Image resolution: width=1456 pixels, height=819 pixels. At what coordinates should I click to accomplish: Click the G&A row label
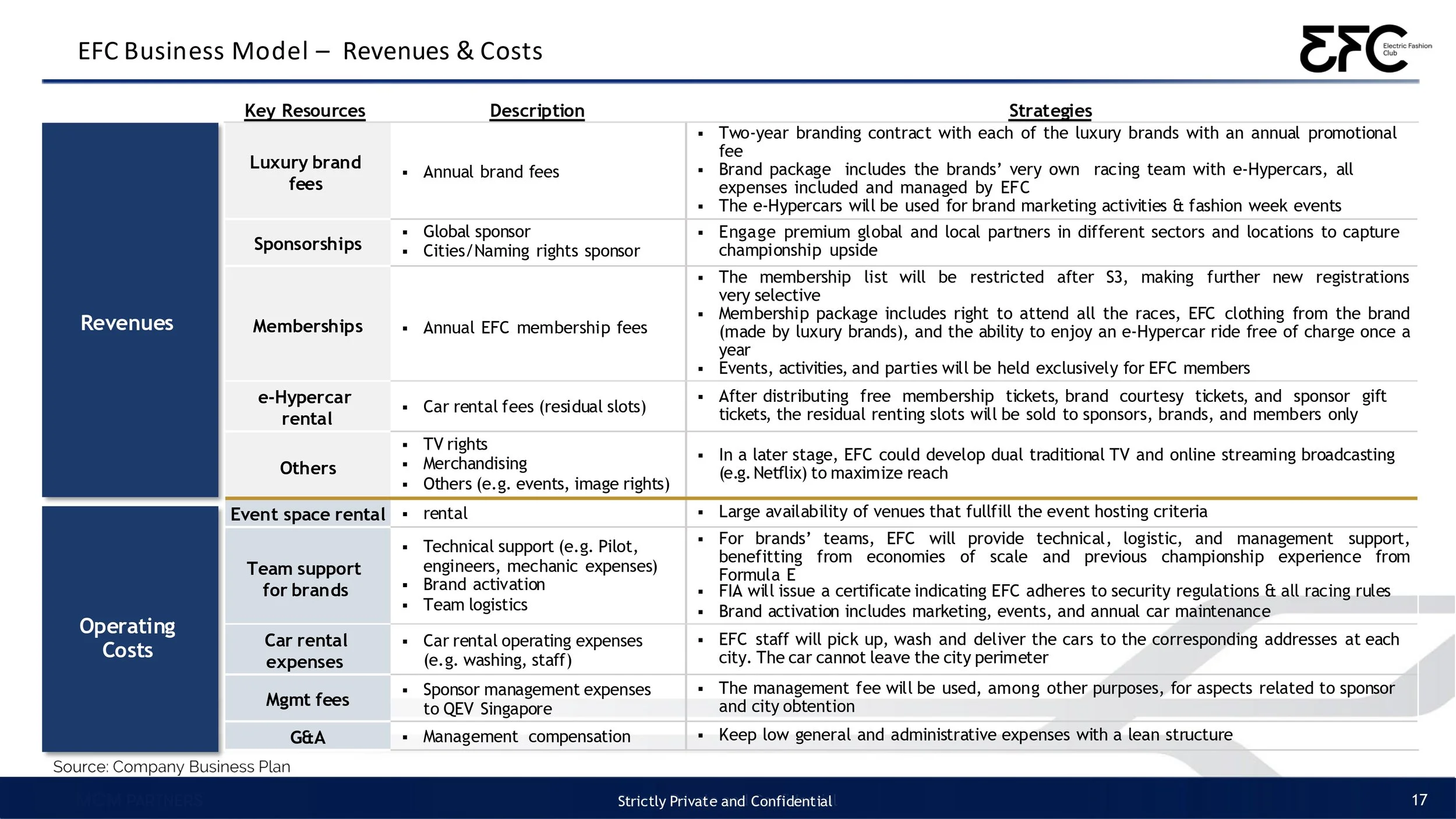308,737
